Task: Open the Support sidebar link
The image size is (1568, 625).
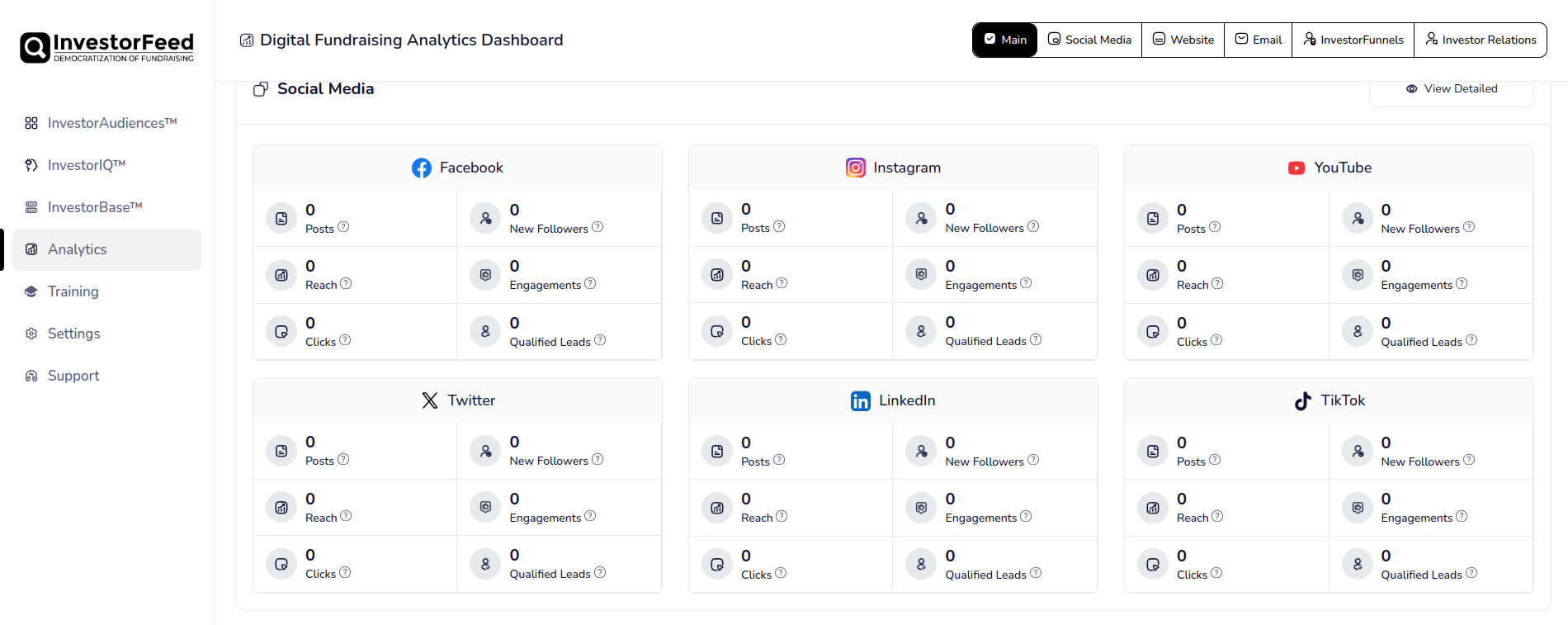Action: 73,376
